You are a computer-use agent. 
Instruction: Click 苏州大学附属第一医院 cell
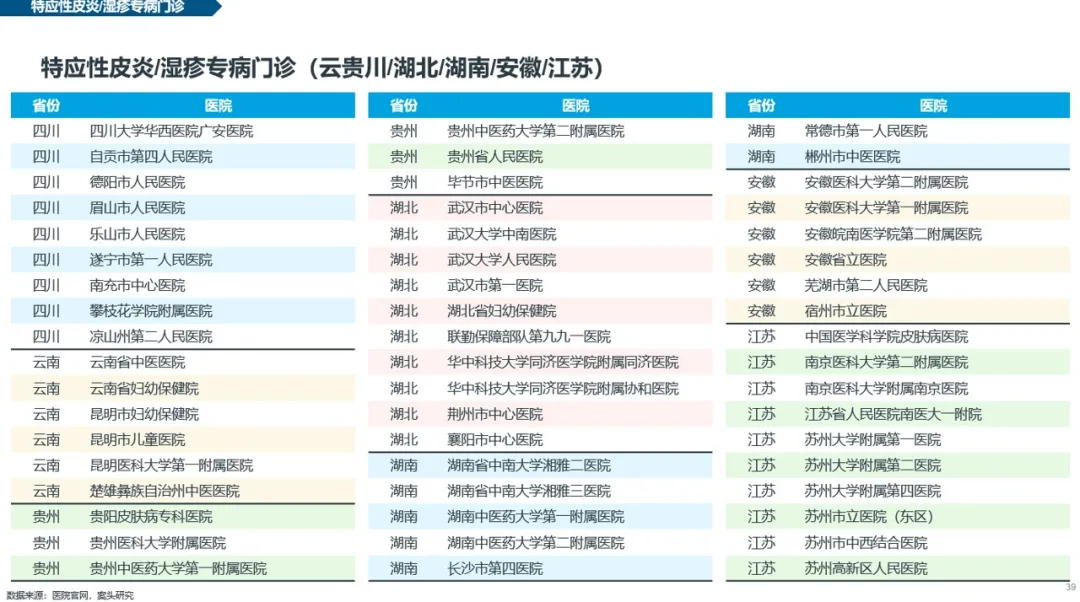point(873,439)
